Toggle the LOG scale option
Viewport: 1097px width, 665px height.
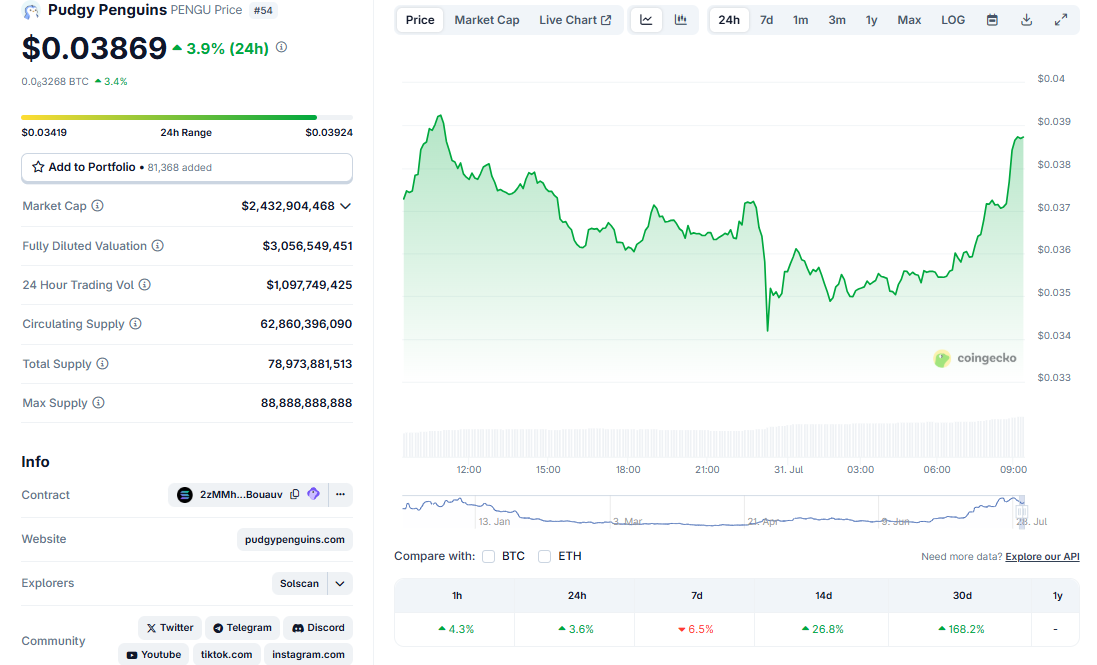tap(953, 20)
